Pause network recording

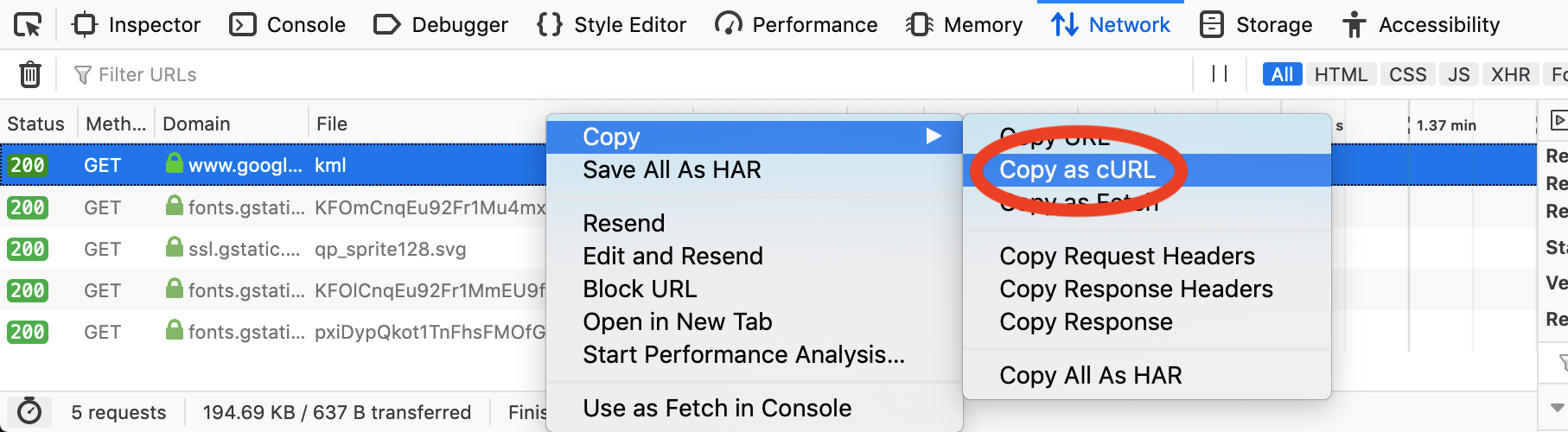click(x=1220, y=74)
